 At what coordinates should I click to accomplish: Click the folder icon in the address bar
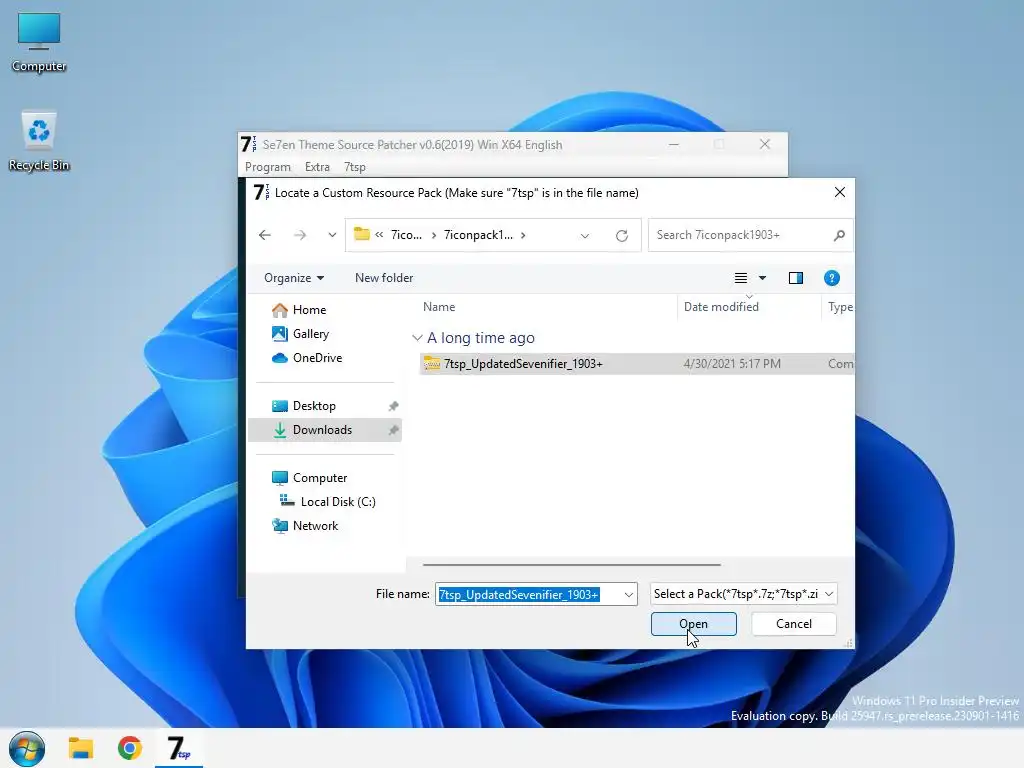tap(361, 234)
